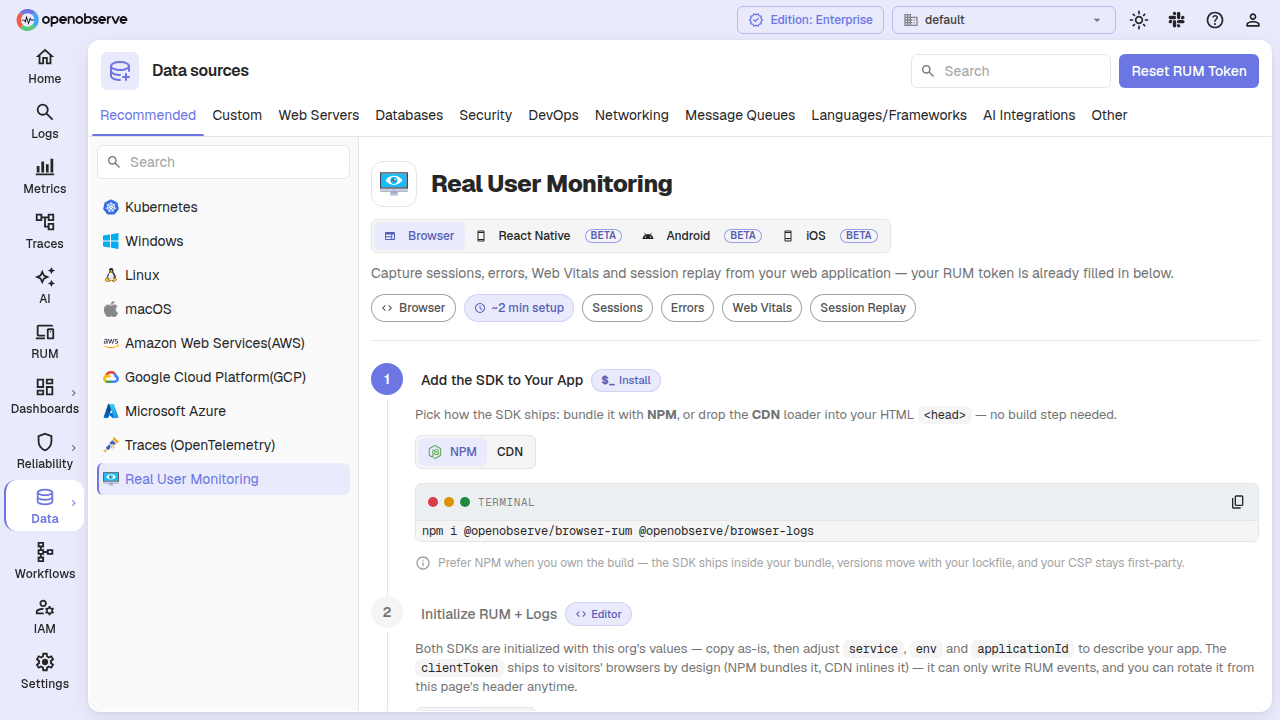Viewport: 1280px width, 720px height.
Task: Open the help question-mark icon
Action: [x=1214, y=20]
